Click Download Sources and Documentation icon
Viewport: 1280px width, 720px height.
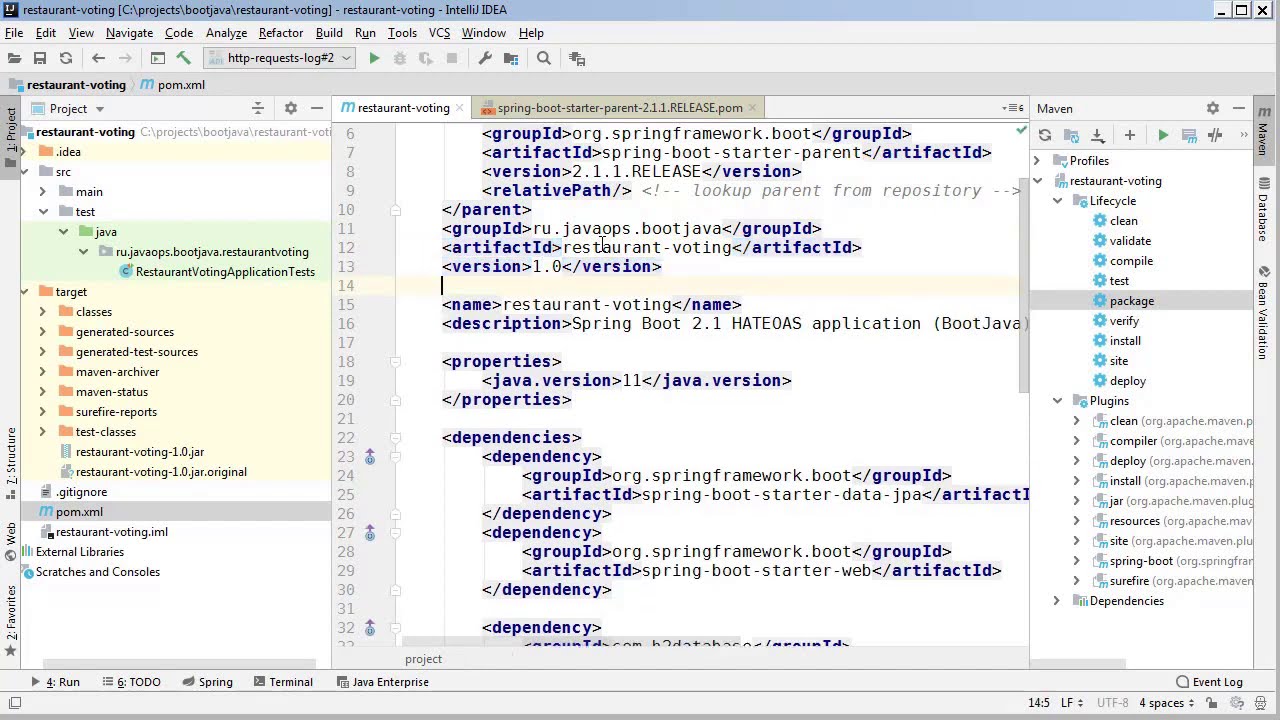1097,135
